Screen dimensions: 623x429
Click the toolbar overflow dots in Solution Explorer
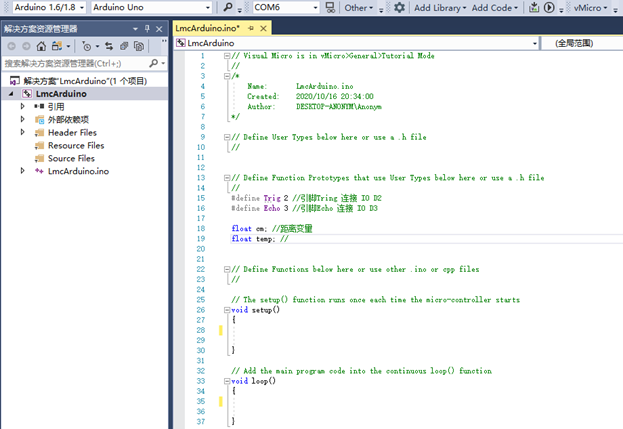pos(164,41)
